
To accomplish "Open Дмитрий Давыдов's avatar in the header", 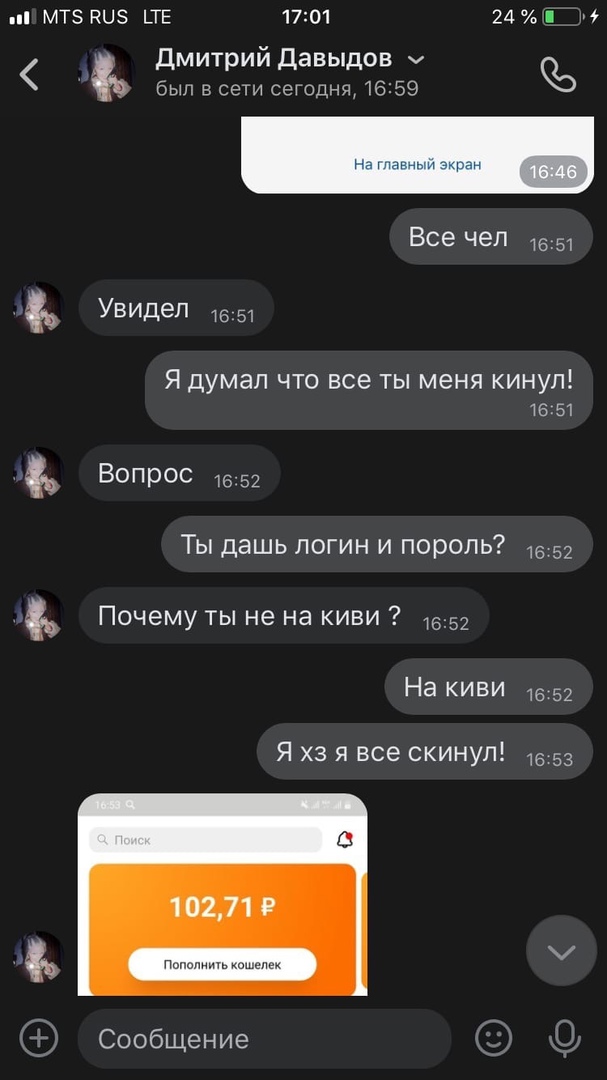I will 106,74.
